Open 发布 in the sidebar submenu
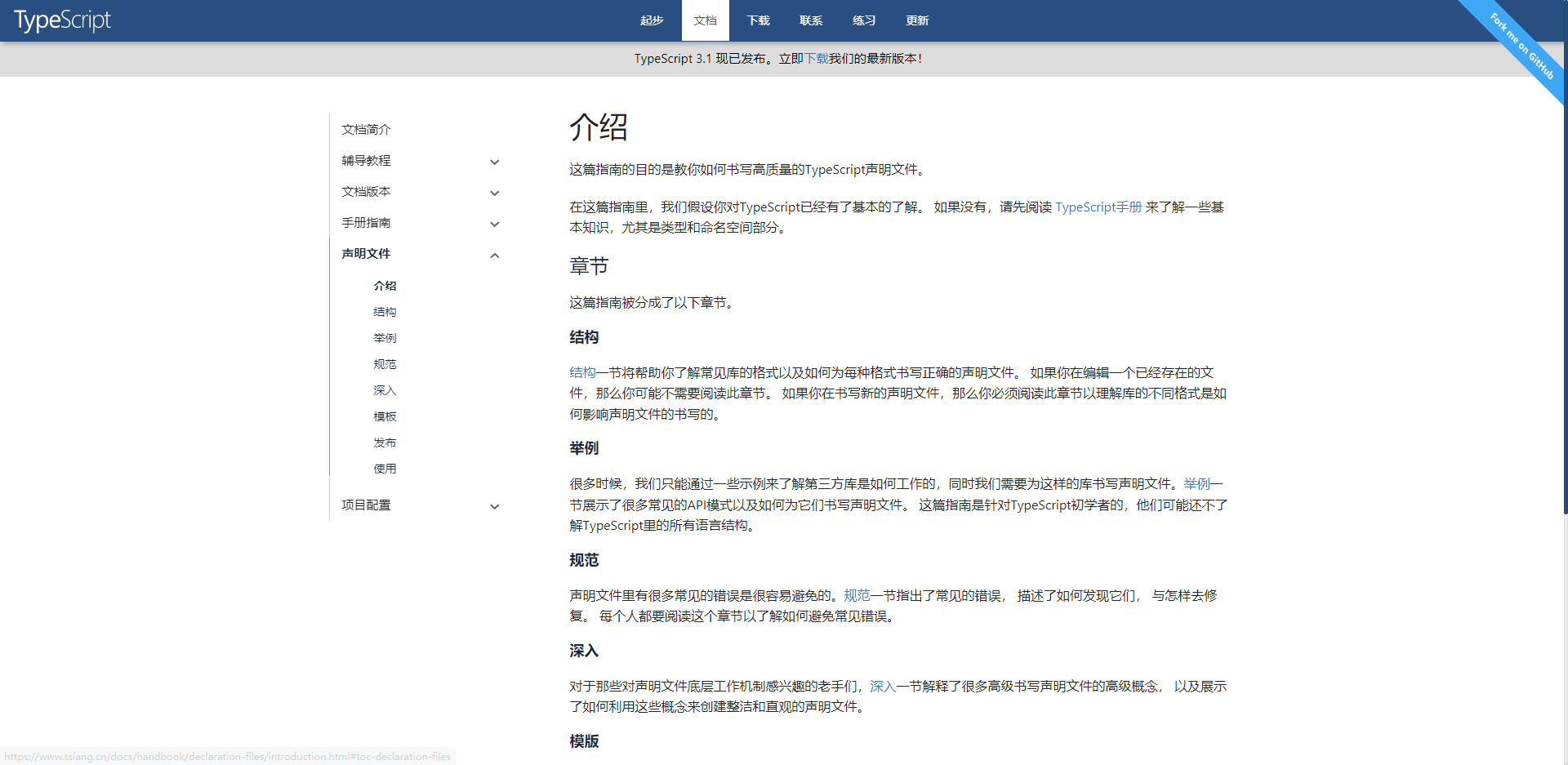 [385, 443]
